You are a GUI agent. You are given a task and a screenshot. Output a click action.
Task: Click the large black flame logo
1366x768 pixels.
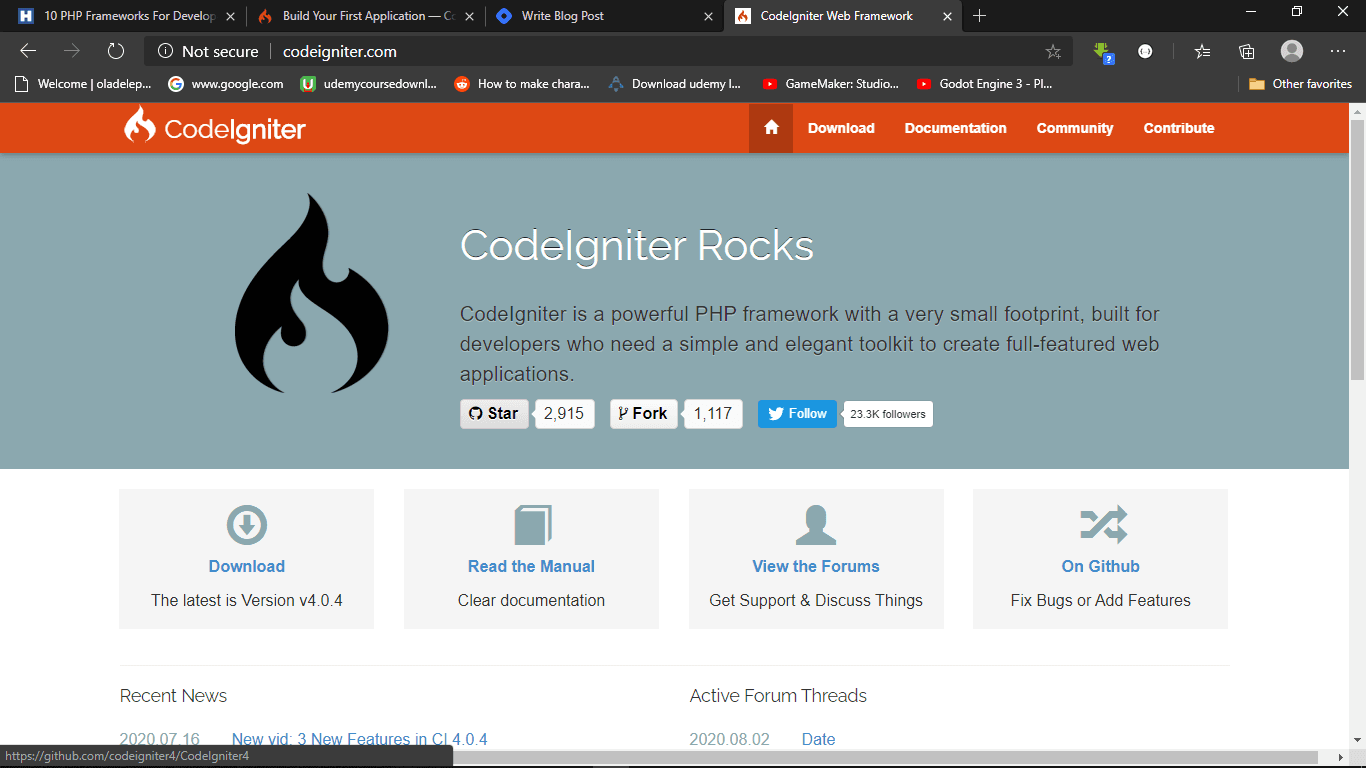311,294
